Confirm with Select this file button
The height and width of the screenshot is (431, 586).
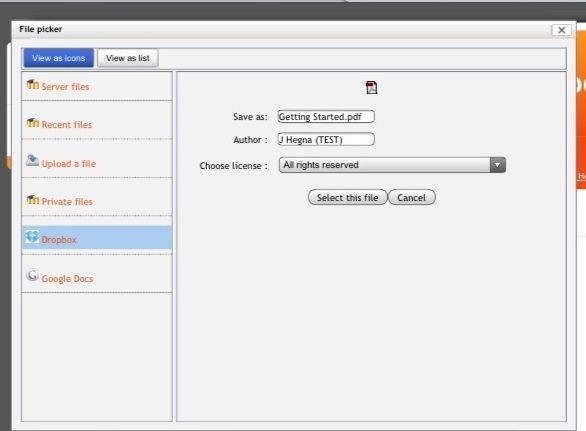point(348,197)
